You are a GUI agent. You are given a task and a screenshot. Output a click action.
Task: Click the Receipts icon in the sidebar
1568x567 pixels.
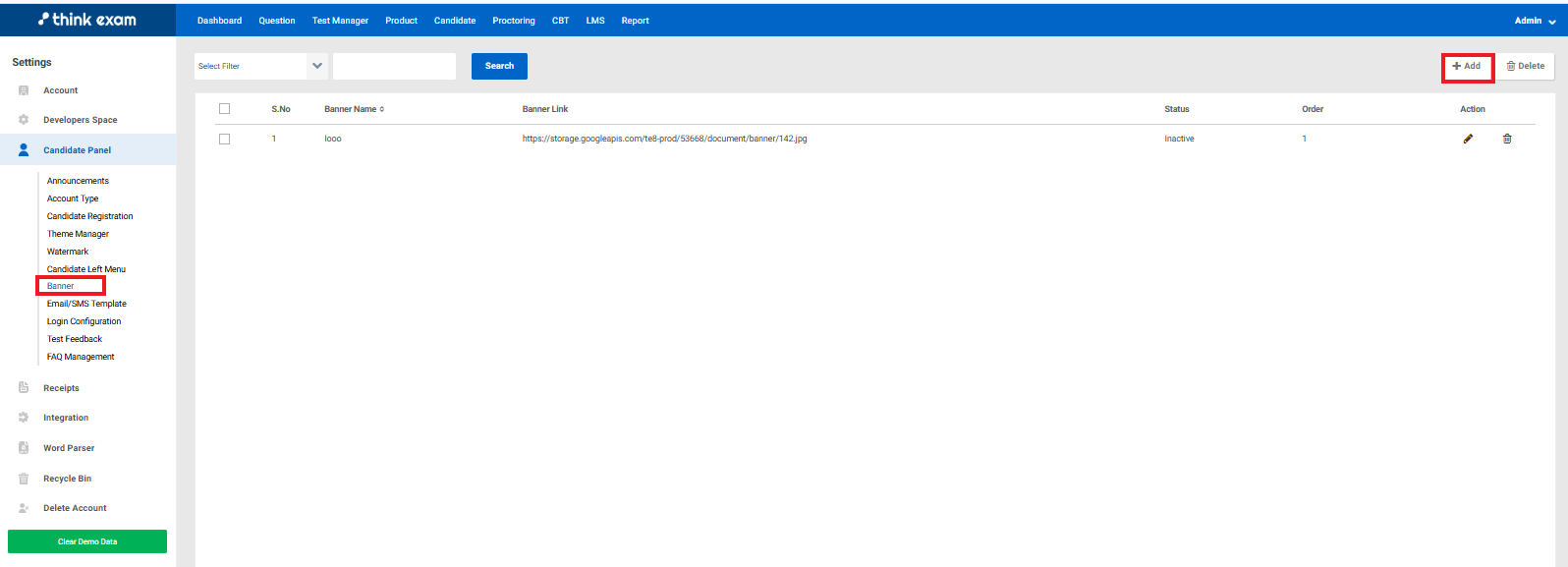pyautogui.click(x=24, y=388)
